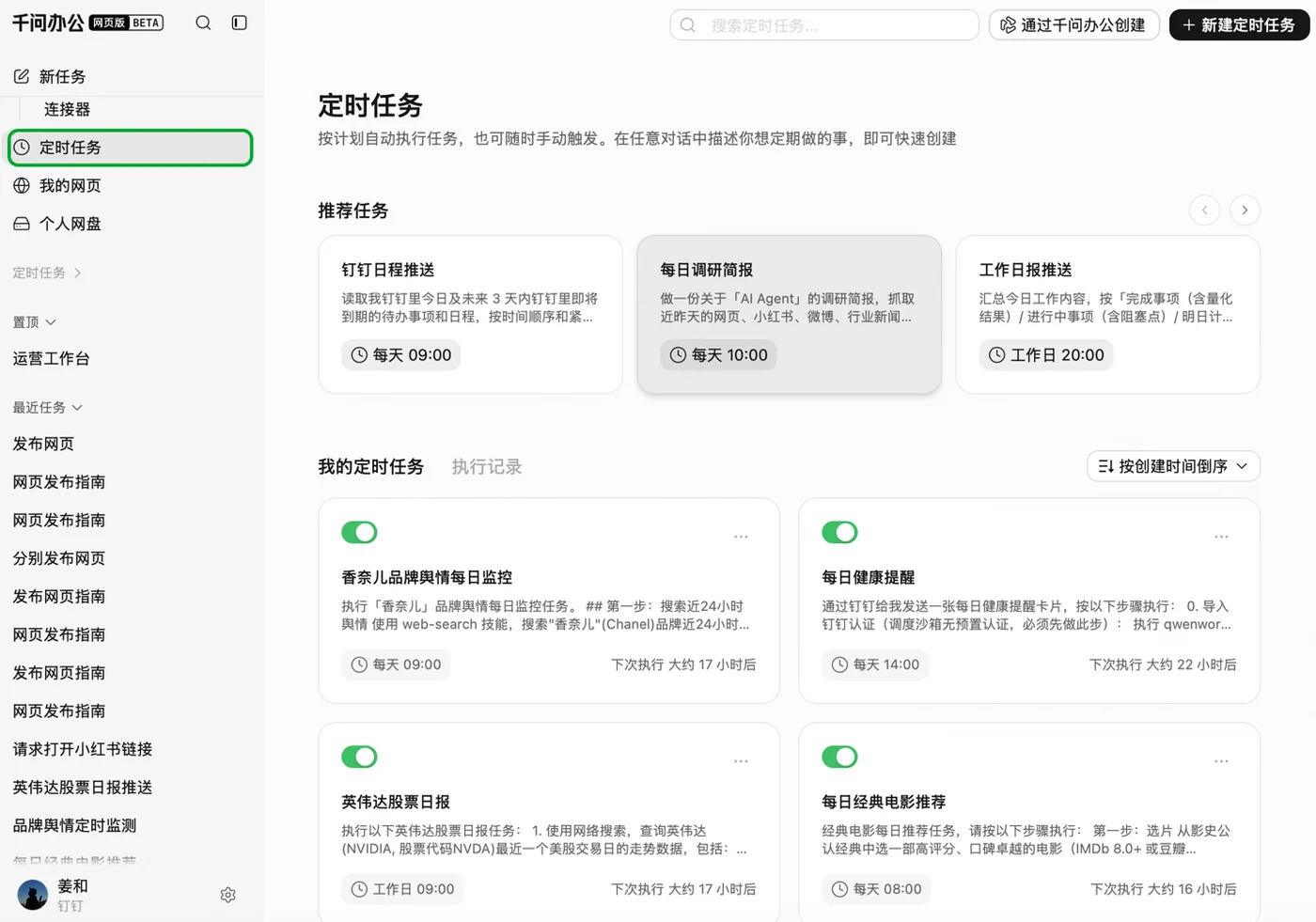Open the 香奈儿品牌舆情每日监控 task title

[427, 577]
